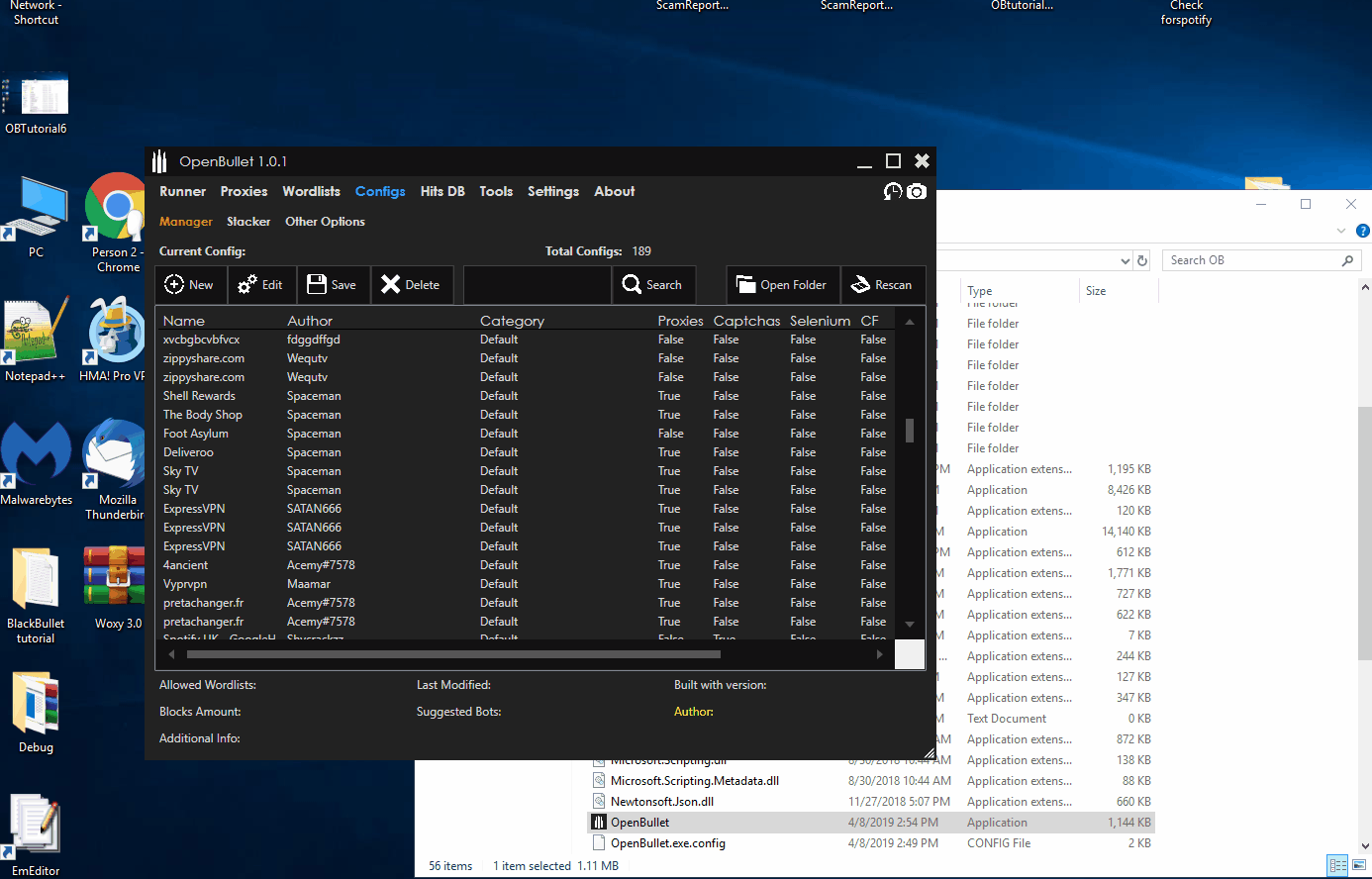The width and height of the screenshot is (1372, 879).
Task: Create a New config
Action: pos(191,285)
